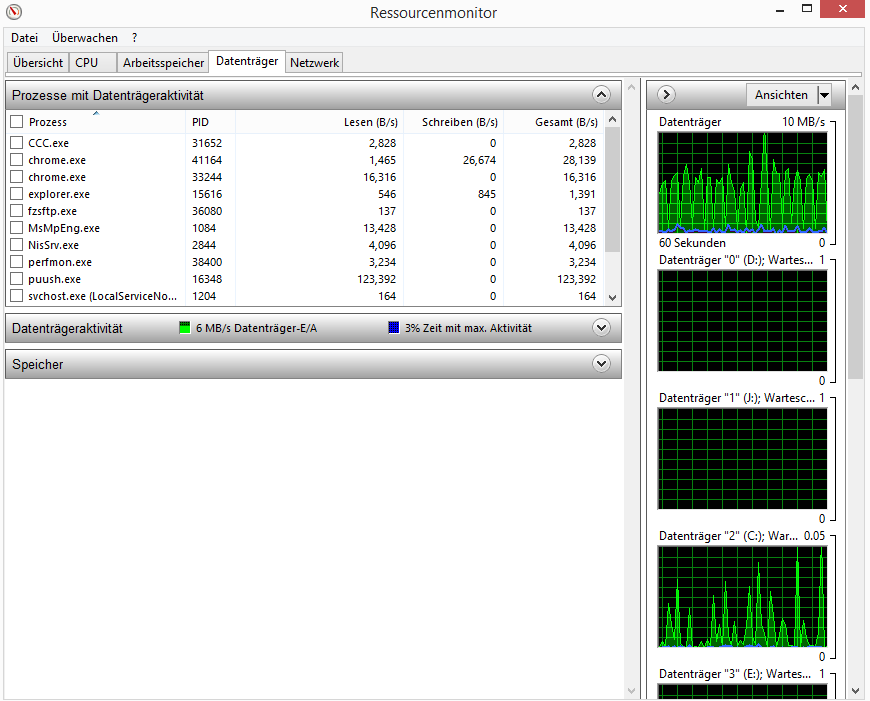The image size is (870, 701).
Task: Click the main pane scroll up arrow
Action: click(631, 87)
